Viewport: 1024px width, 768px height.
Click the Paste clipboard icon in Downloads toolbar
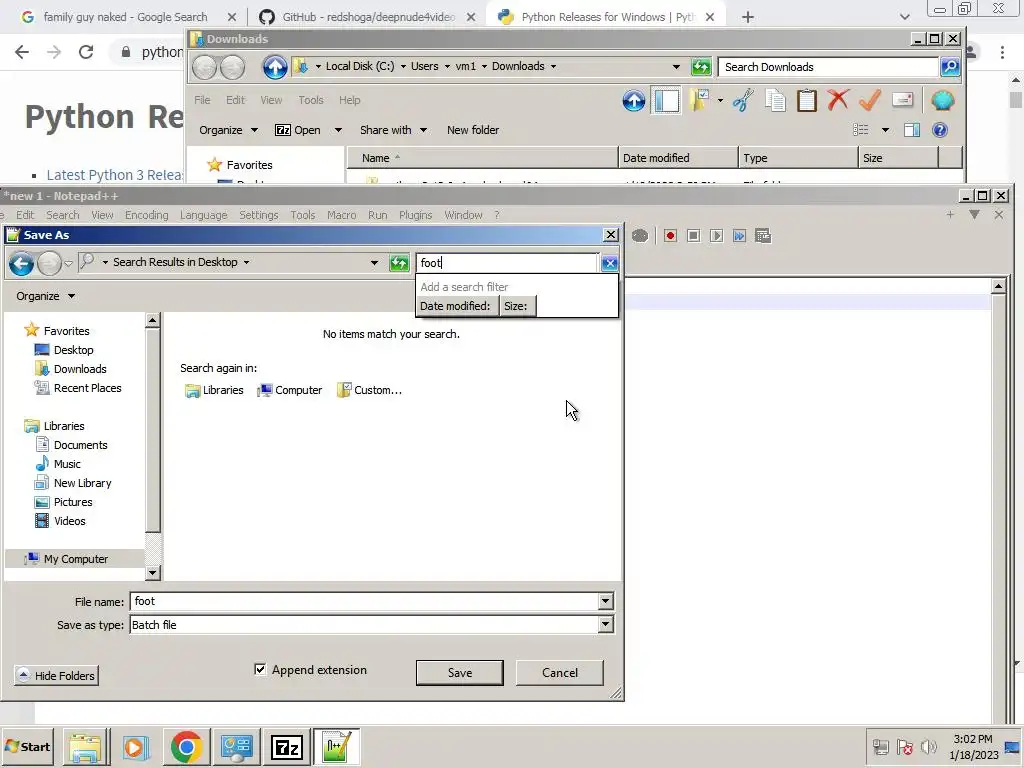tap(807, 101)
